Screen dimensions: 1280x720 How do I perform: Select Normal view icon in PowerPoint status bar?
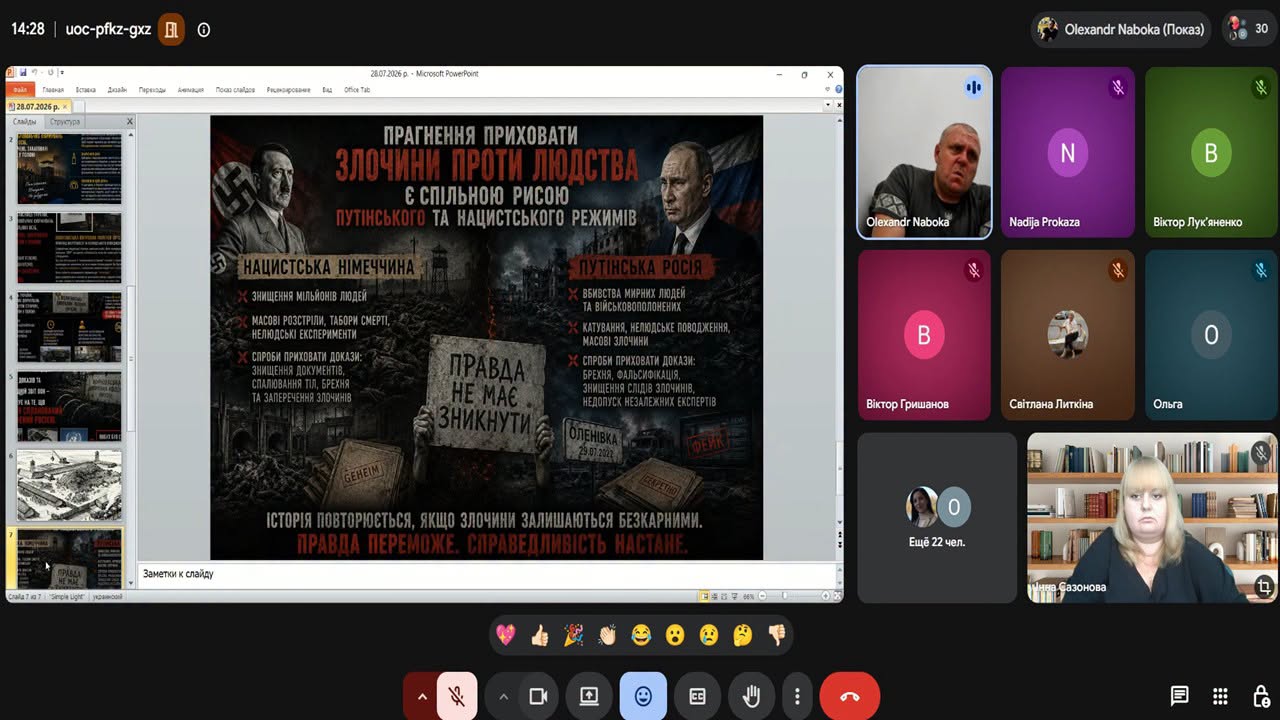[705, 596]
